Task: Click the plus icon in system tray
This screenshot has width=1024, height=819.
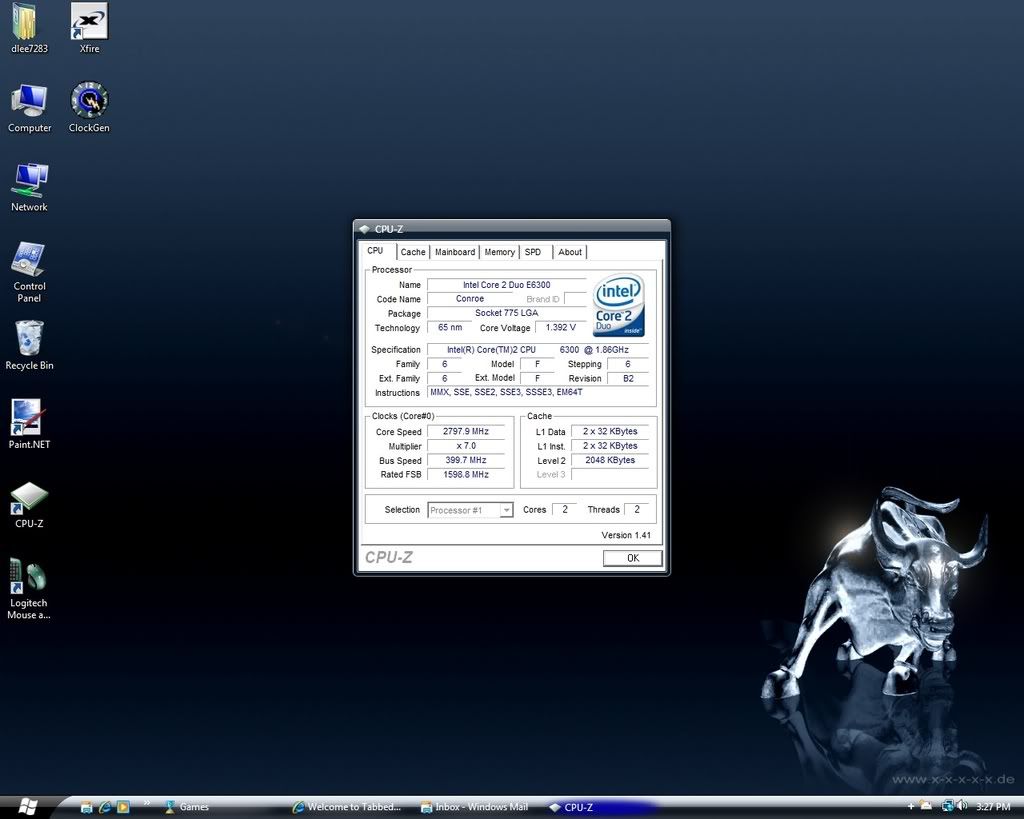Action: pos(911,807)
